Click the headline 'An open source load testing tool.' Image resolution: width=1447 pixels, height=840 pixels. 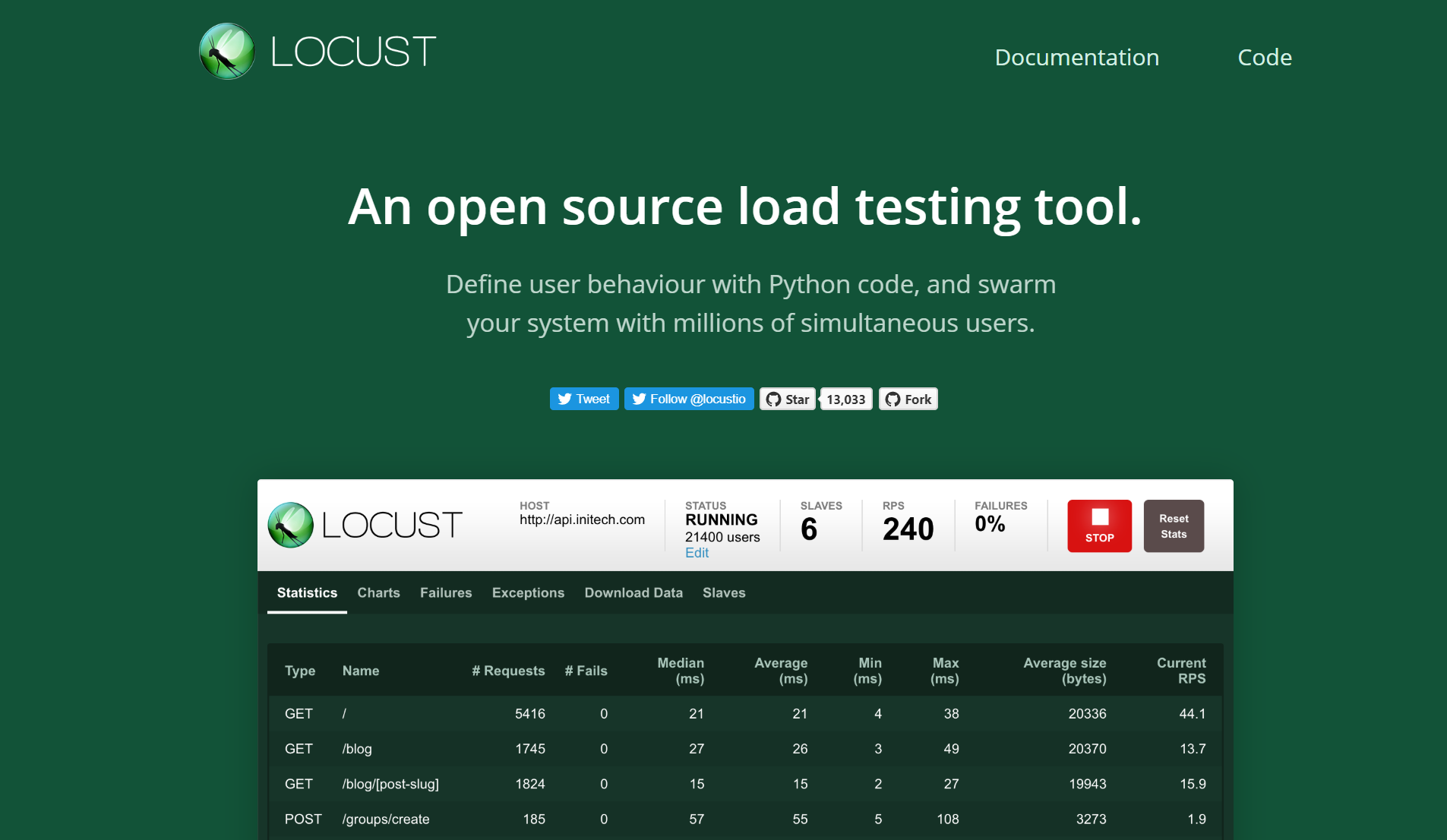tap(745, 207)
